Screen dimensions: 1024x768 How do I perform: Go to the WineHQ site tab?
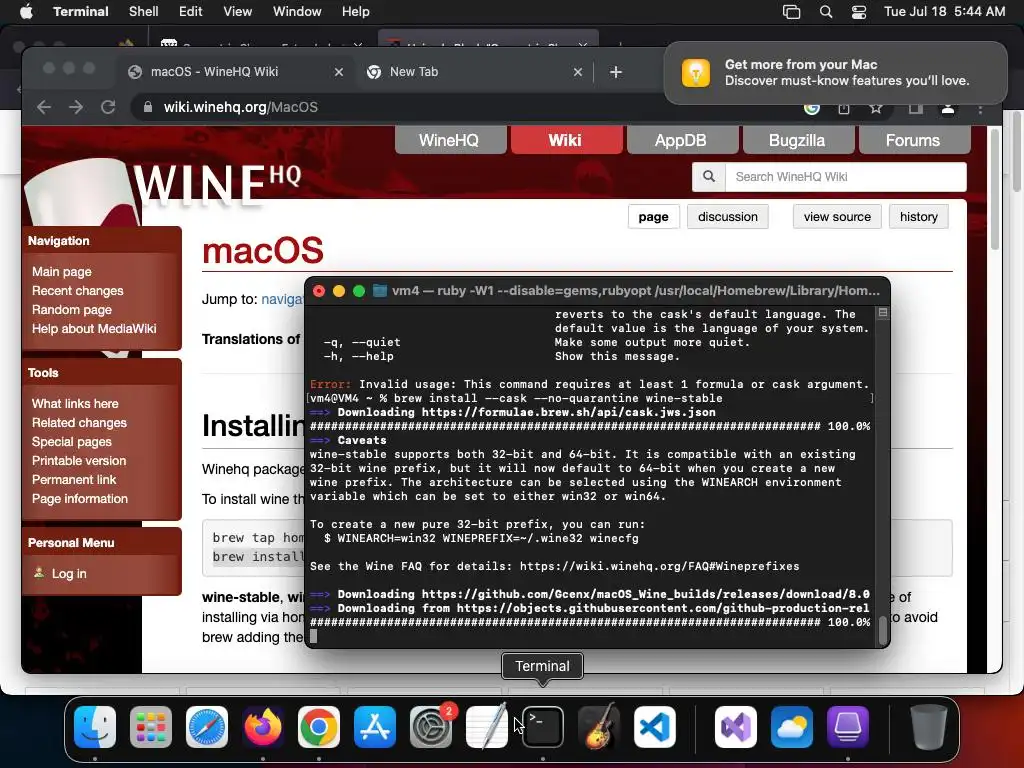click(x=450, y=140)
